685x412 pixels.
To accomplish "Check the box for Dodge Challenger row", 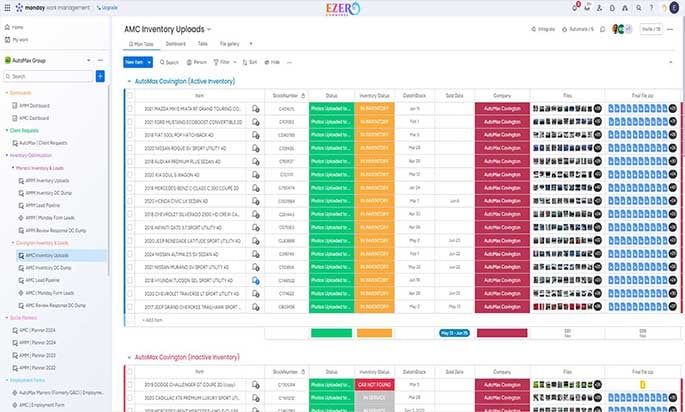I will (130, 385).
